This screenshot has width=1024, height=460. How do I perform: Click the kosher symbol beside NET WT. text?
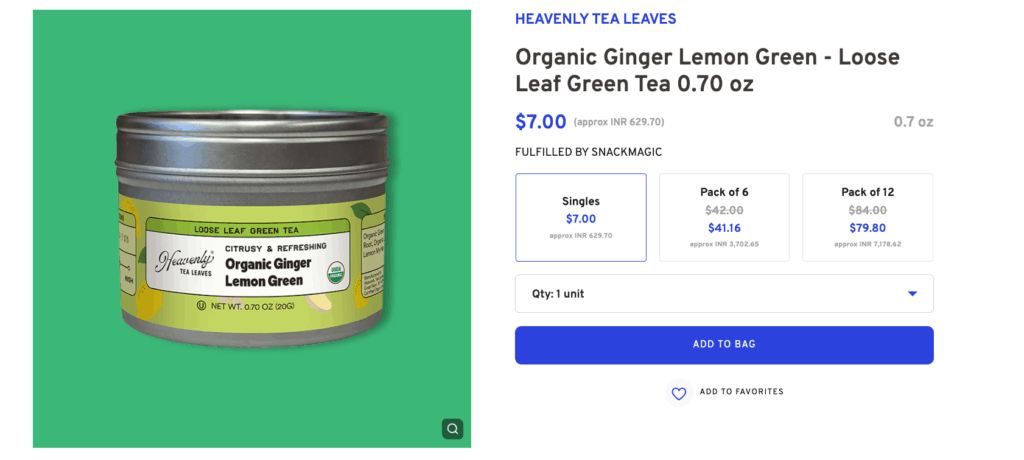coord(201,304)
